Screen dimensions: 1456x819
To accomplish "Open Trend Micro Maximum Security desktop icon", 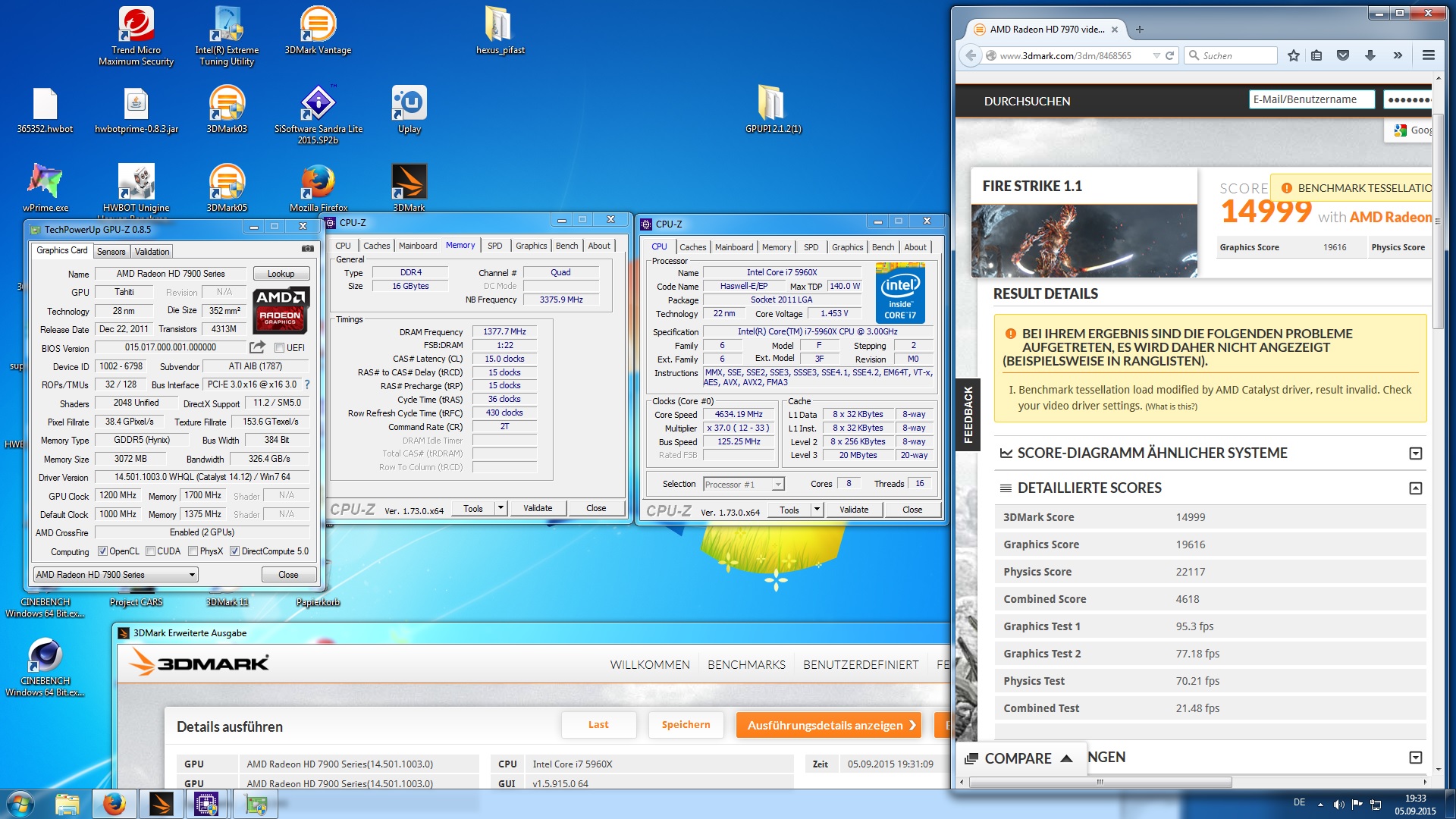I will point(136,36).
